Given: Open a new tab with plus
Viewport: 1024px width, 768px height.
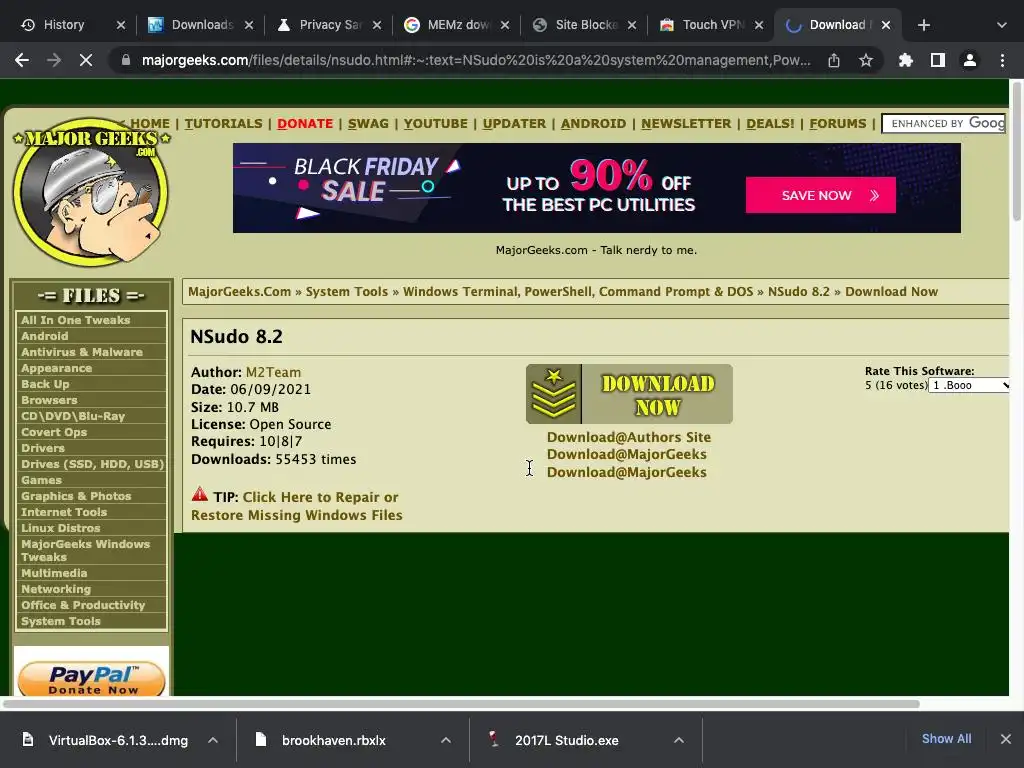Looking at the screenshot, I should point(923,25).
